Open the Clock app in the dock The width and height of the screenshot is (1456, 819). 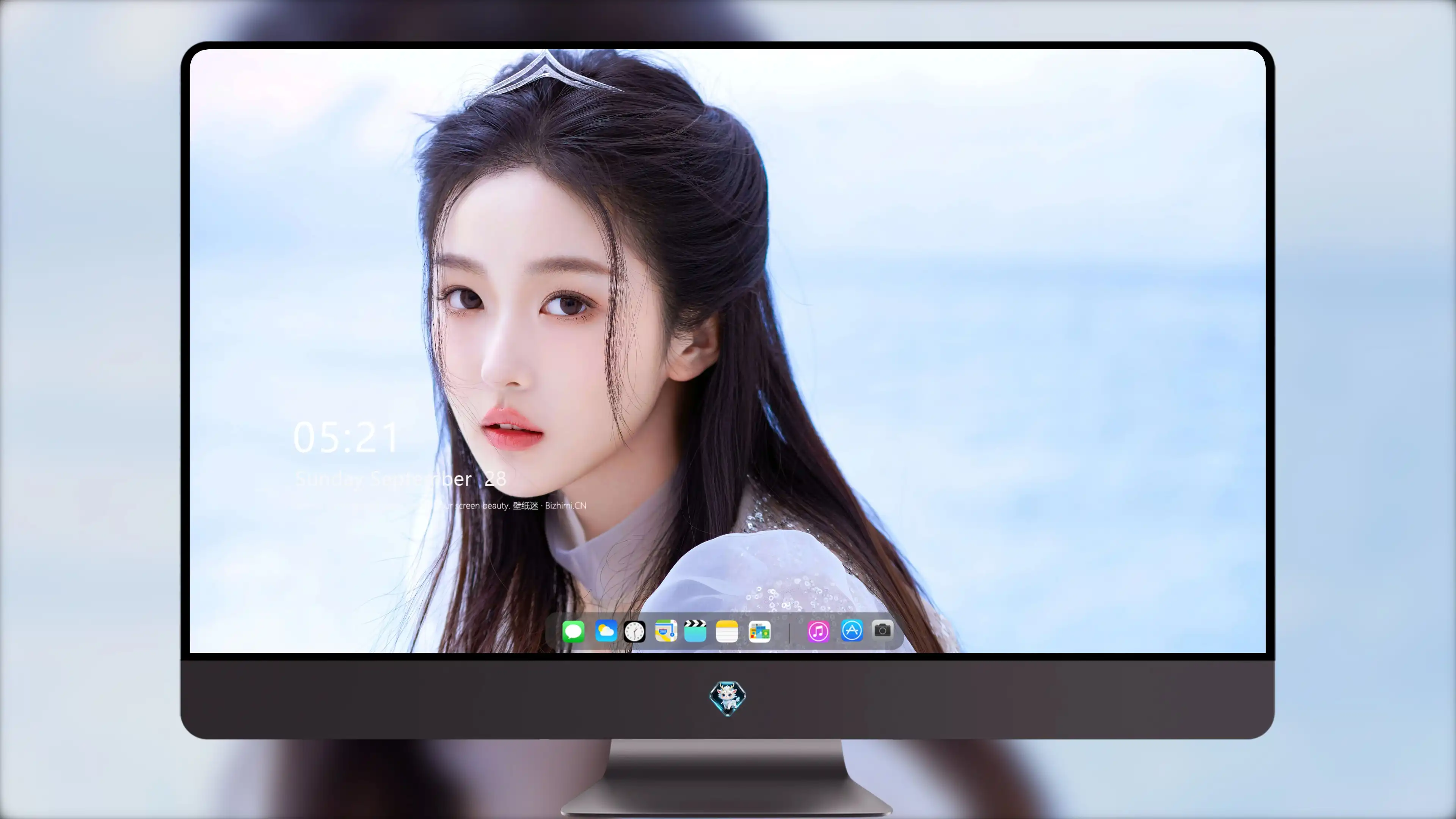pyautogui.click(x=634, y=631)
